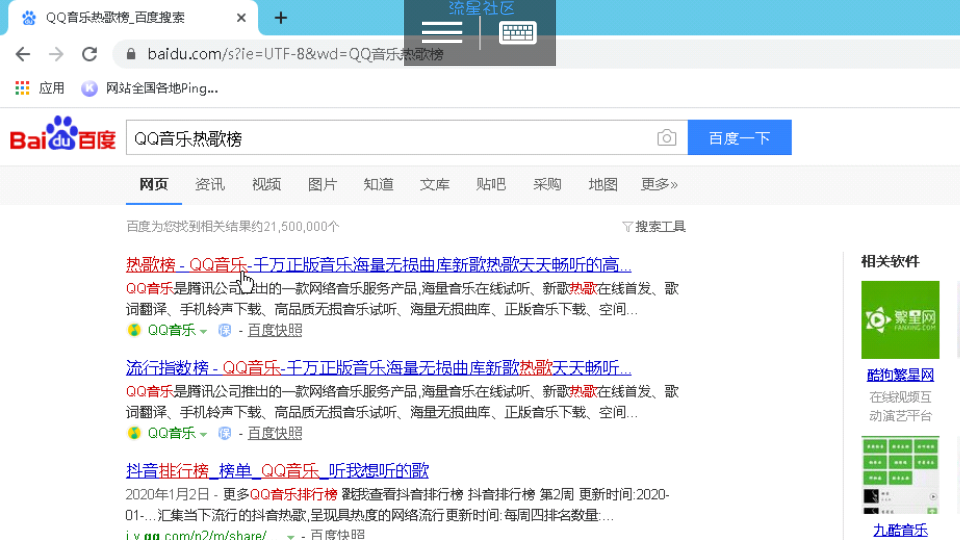
Task: Expand QQ音乐 dropdown arrow under 热歌榜 result
Action: [x=204, y=331]
